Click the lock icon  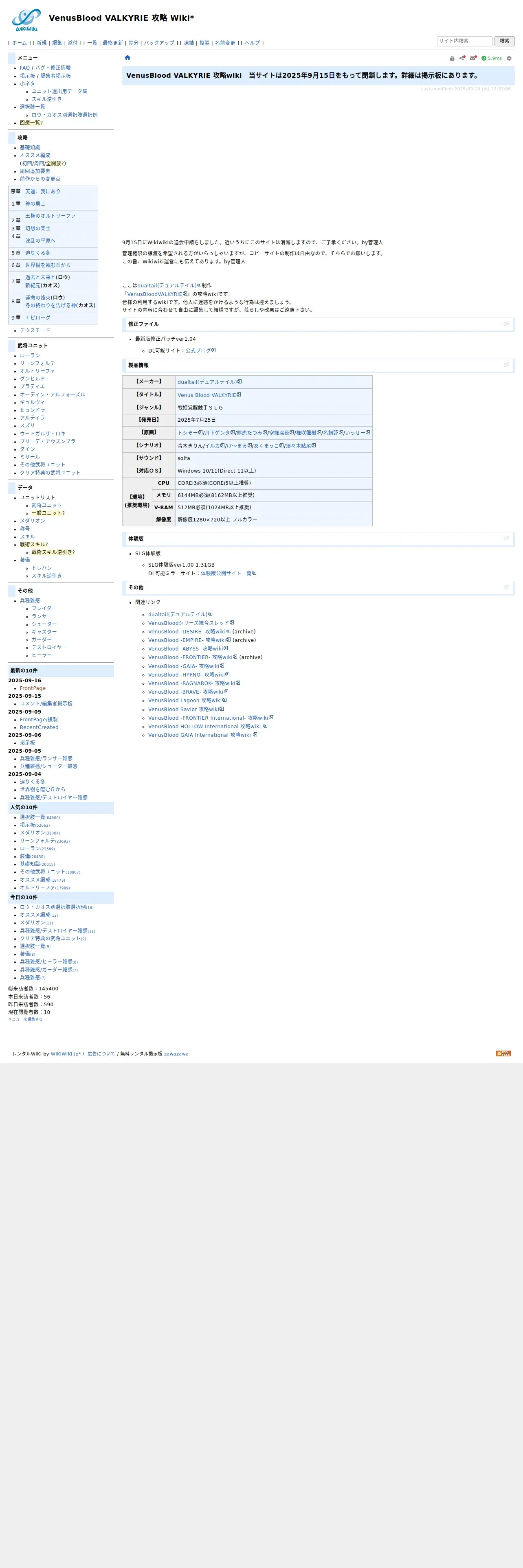point(452,59)
